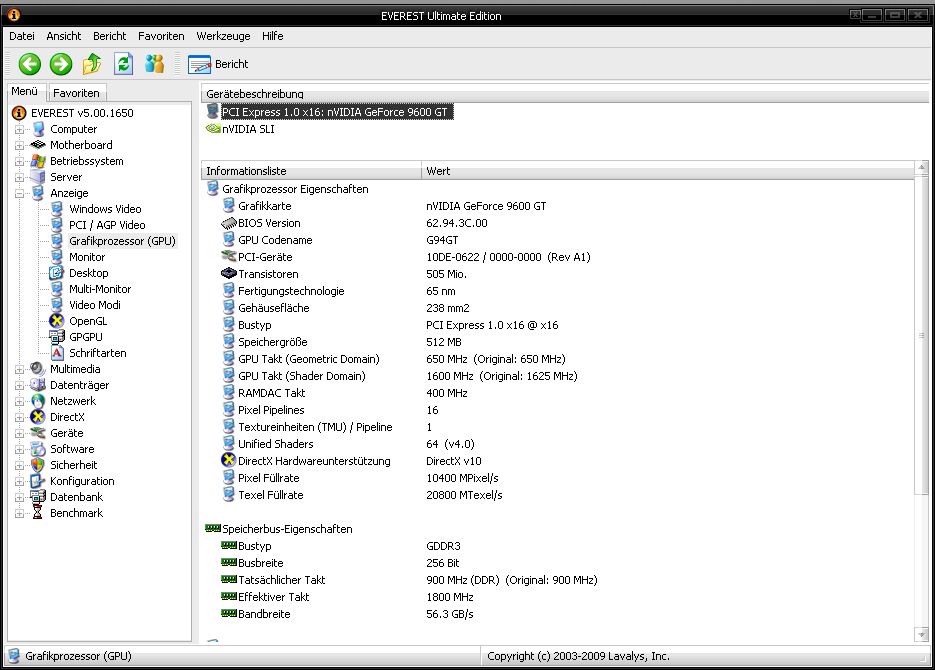Sort by the Informationsliste column header

[x=311, y=171]
